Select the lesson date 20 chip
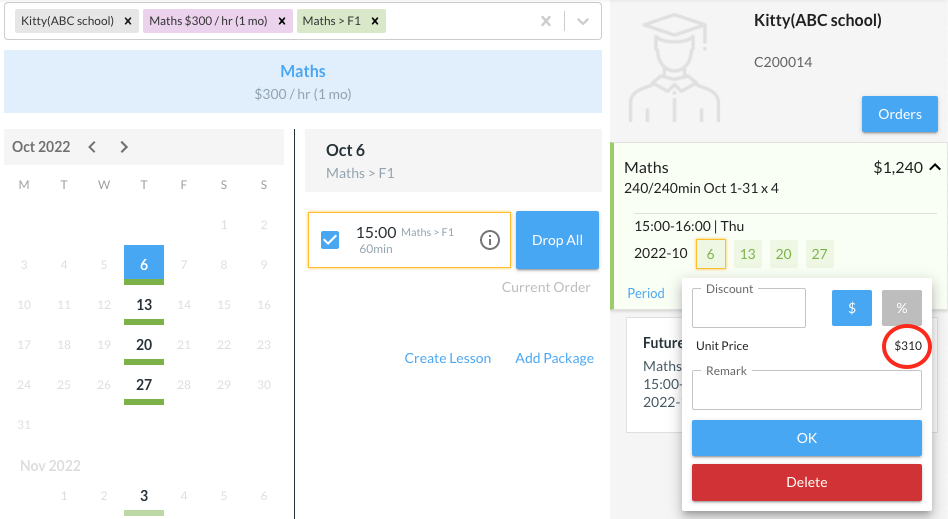Viewport: 948px width, 519px height. tap(783, 254)
